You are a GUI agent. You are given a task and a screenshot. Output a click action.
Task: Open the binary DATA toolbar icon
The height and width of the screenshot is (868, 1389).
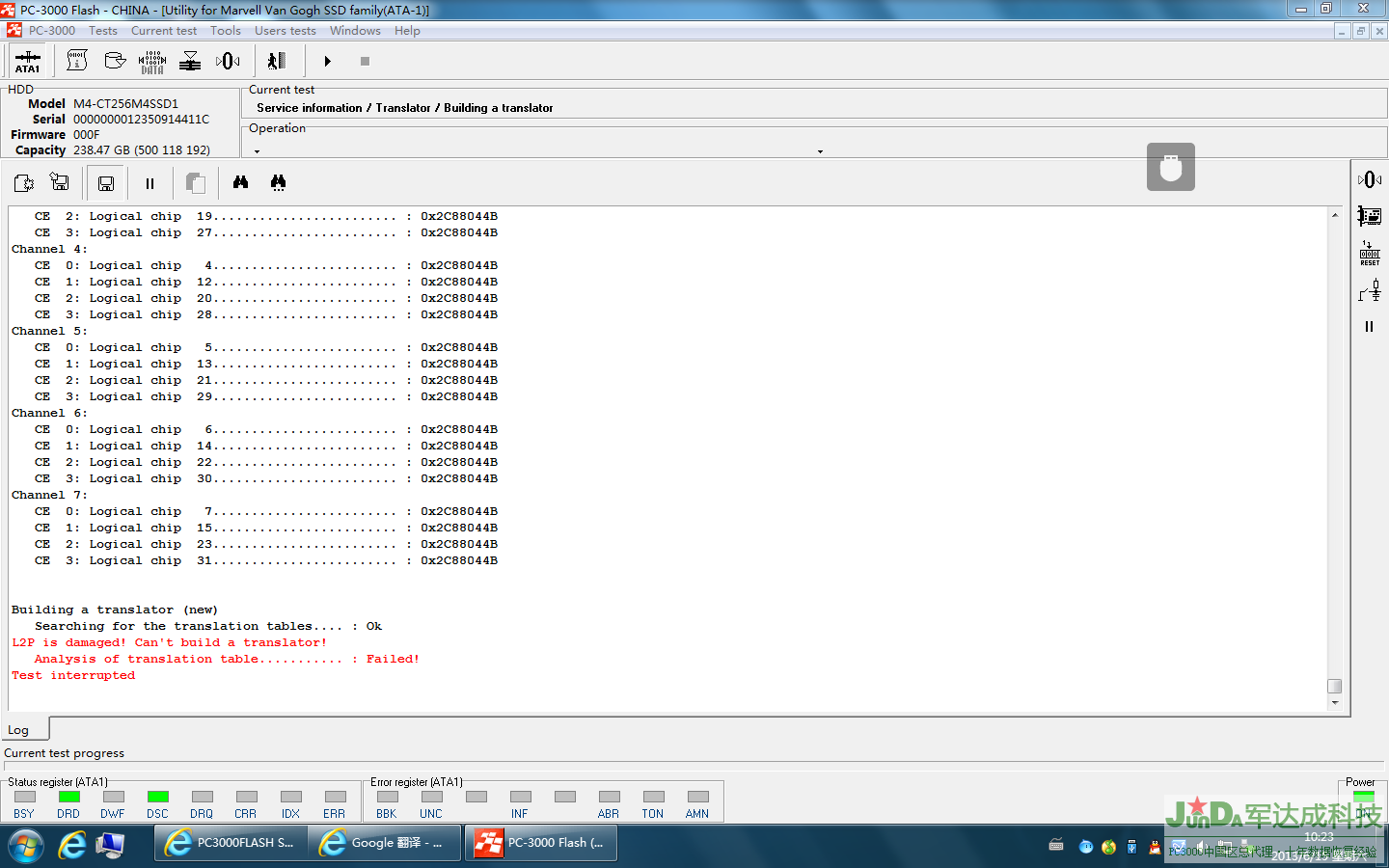[152, 62]
